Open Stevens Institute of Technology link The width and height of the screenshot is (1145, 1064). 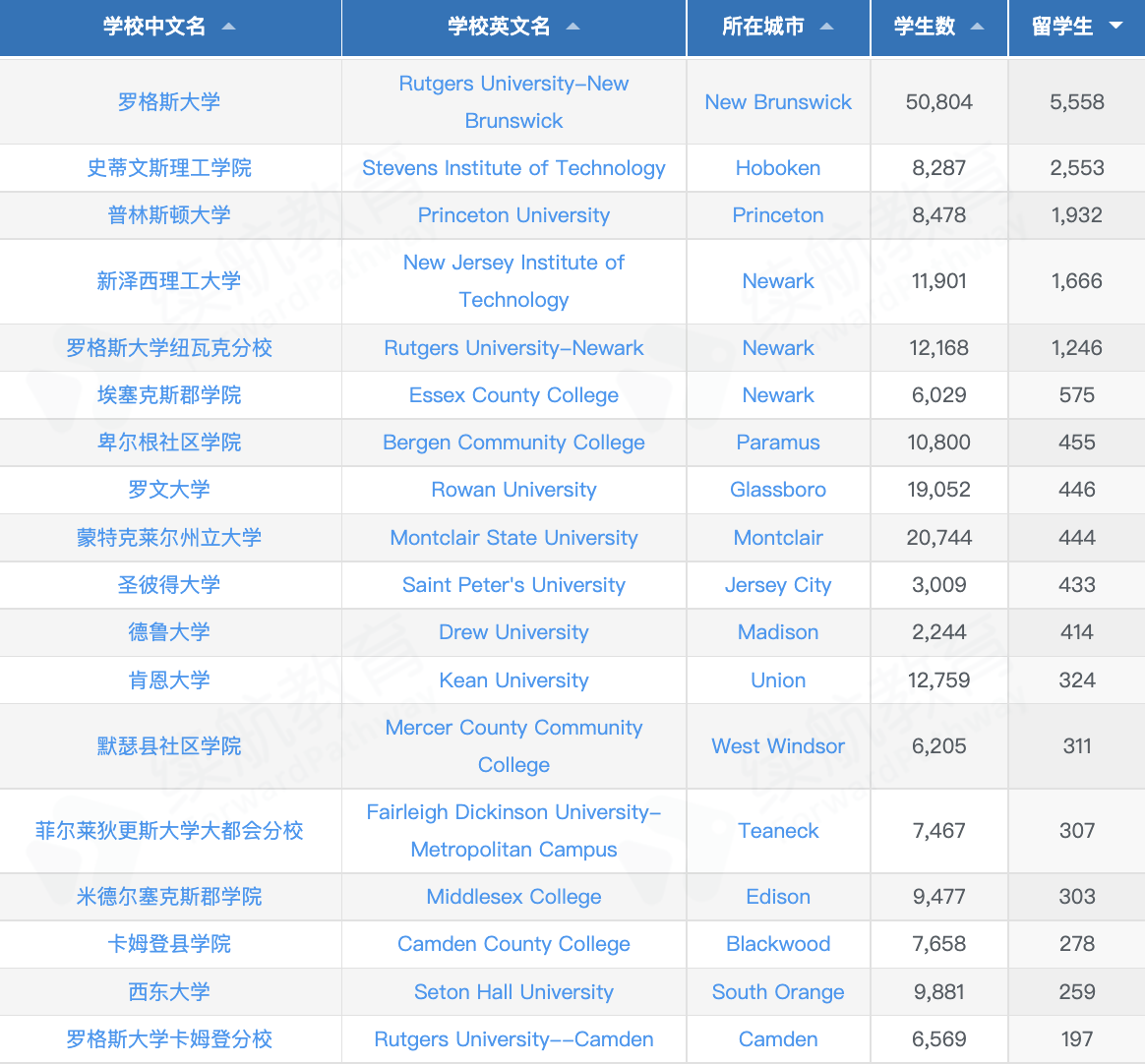pyautogui.click(x=513, y=168)
